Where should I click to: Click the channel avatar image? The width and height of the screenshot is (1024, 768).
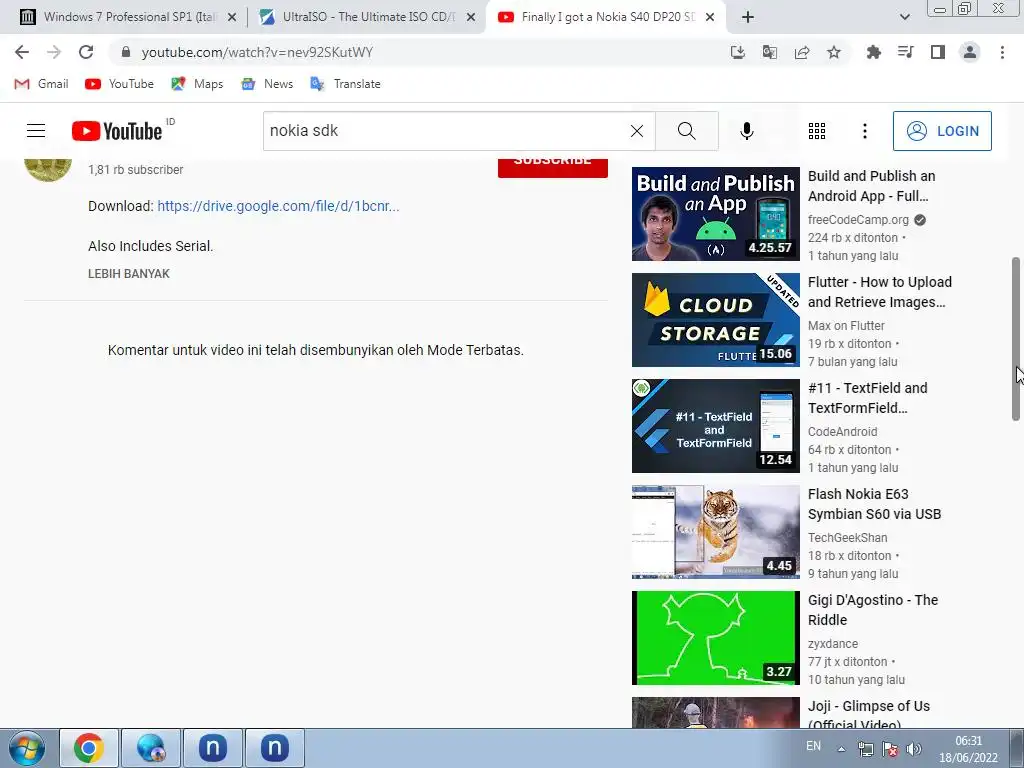coord(48,169)
